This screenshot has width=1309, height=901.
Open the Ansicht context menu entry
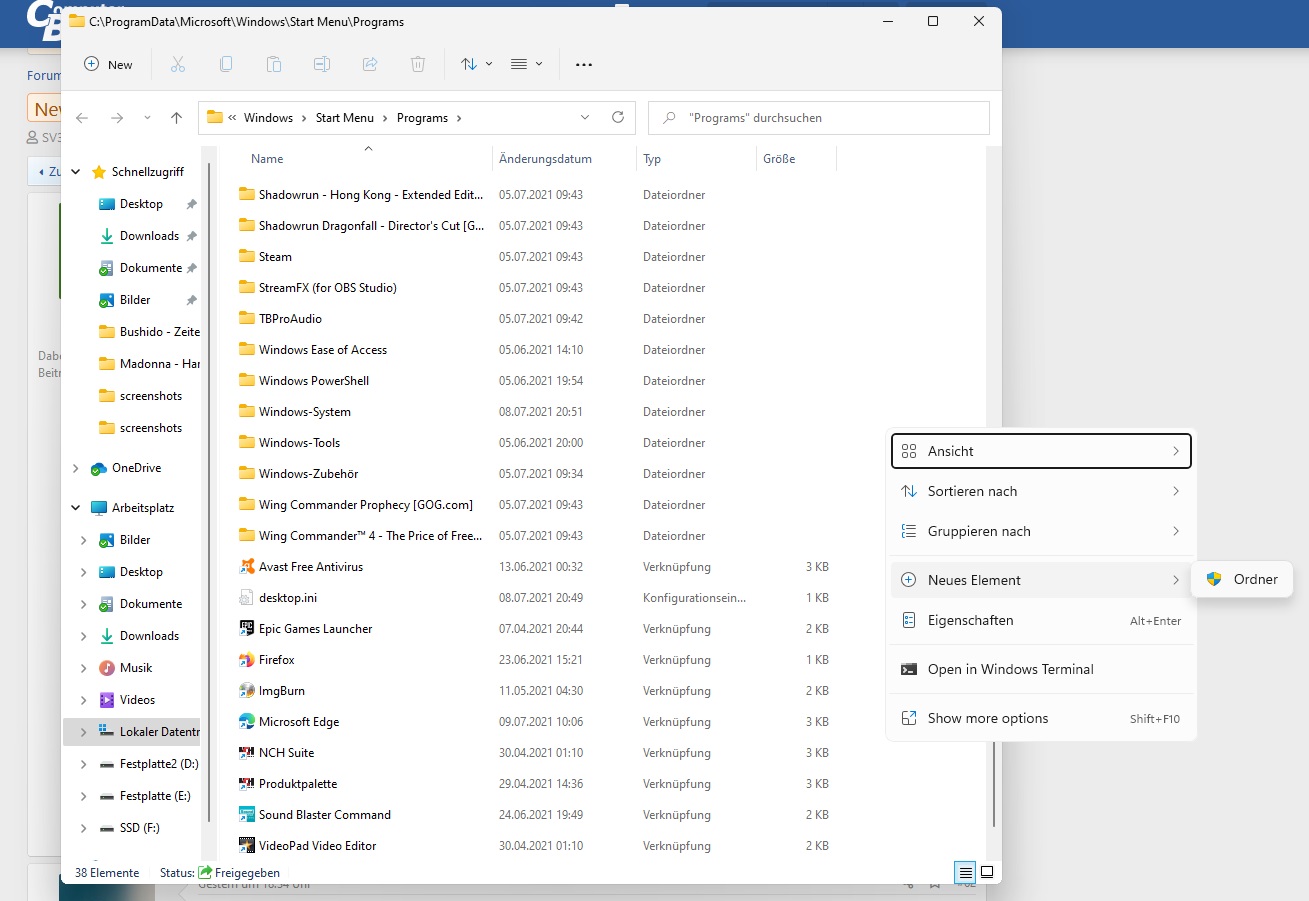(1041, 451)
